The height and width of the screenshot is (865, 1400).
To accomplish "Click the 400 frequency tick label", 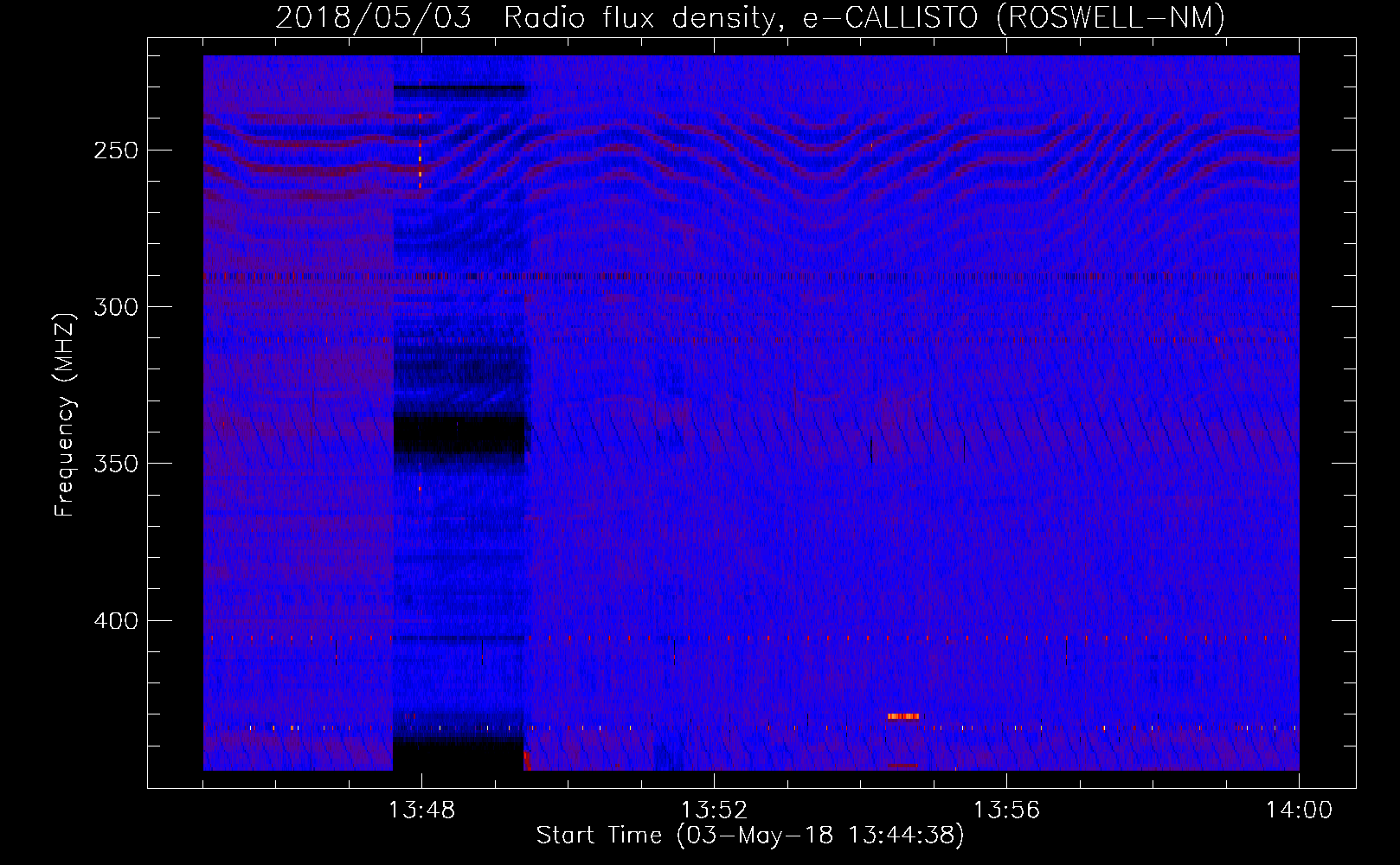I will (x=115, y=621).
